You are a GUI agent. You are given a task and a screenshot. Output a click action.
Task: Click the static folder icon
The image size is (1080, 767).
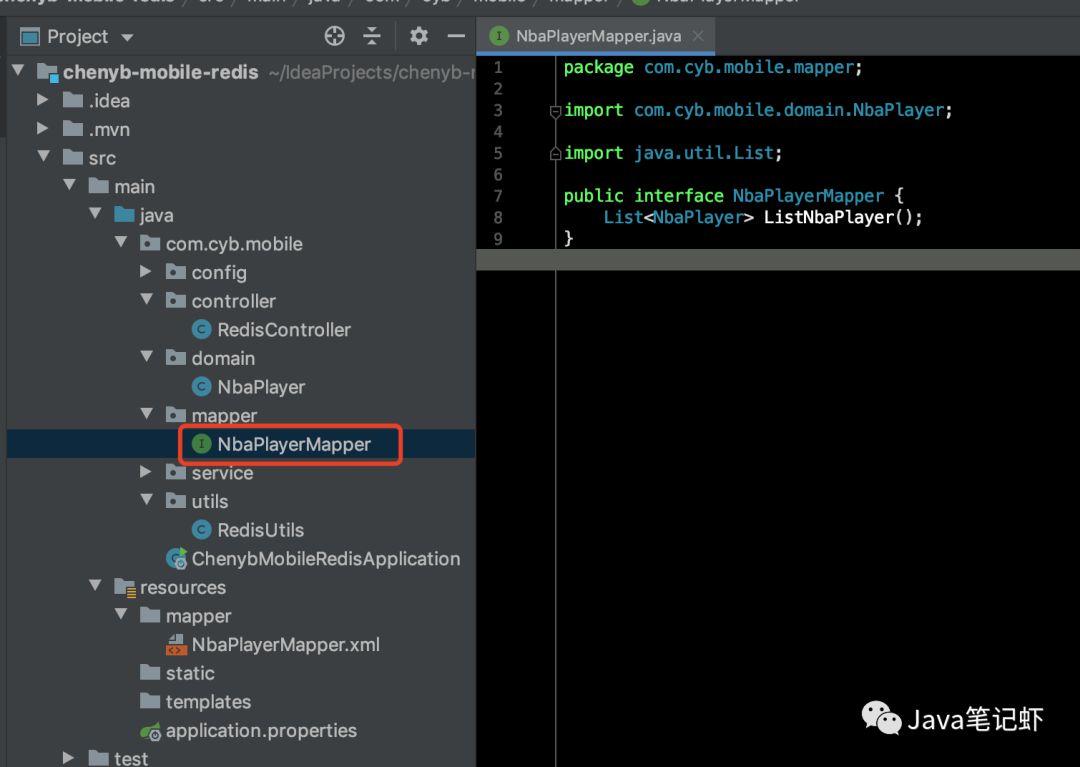[x=150, y=672]
